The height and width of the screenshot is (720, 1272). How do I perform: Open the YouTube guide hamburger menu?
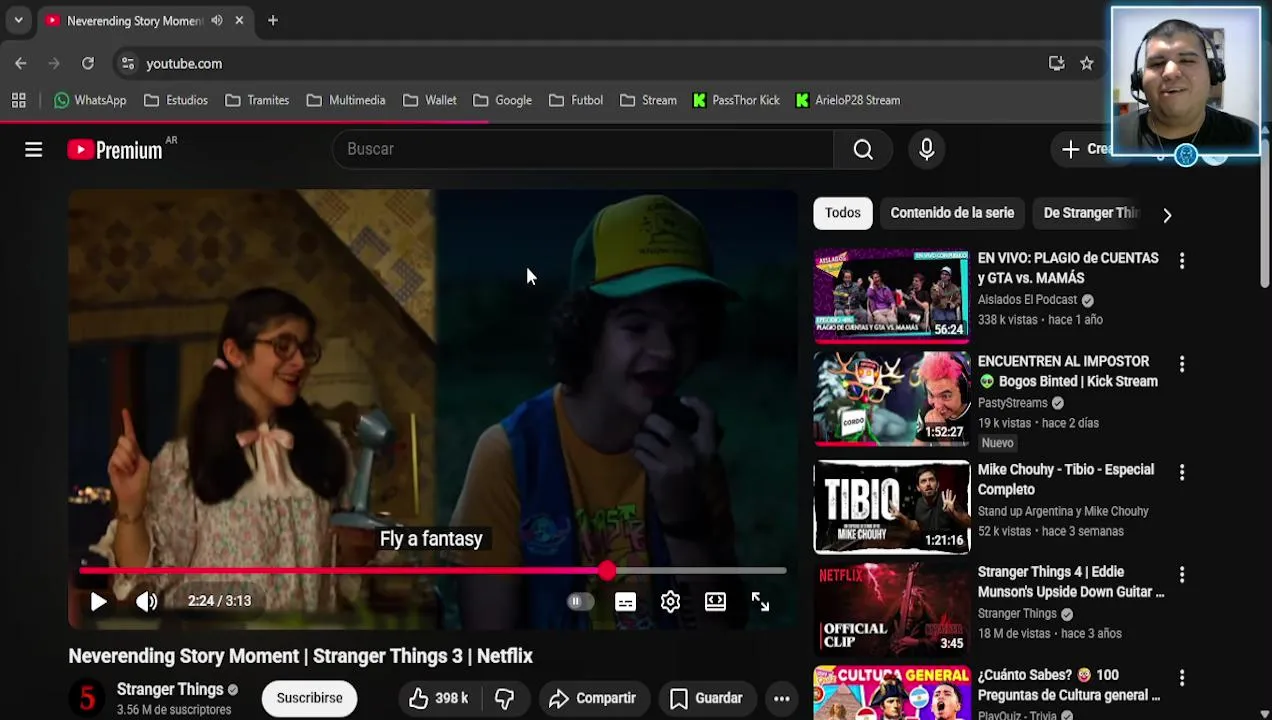33,150
